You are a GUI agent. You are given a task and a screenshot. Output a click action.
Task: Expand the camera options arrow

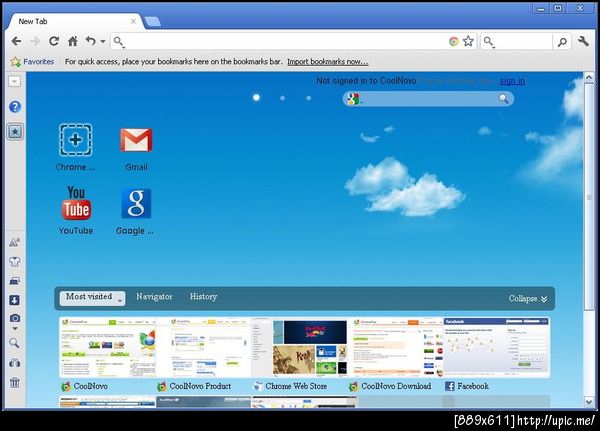tap(15, 329)
